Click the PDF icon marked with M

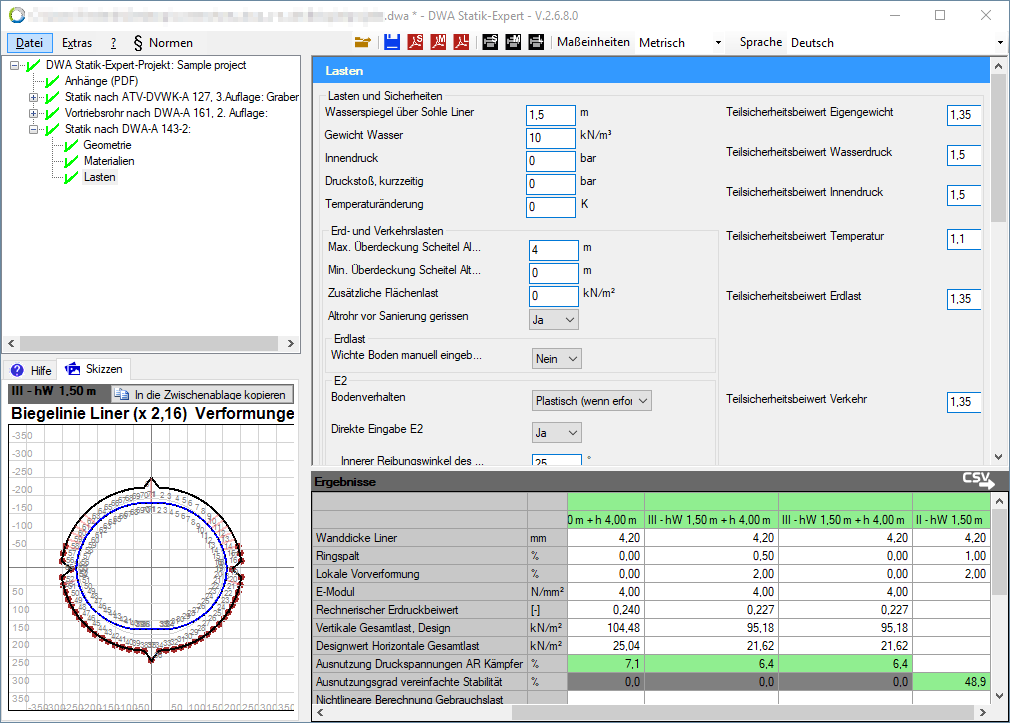pyautogui.click(x=439, y=42)
